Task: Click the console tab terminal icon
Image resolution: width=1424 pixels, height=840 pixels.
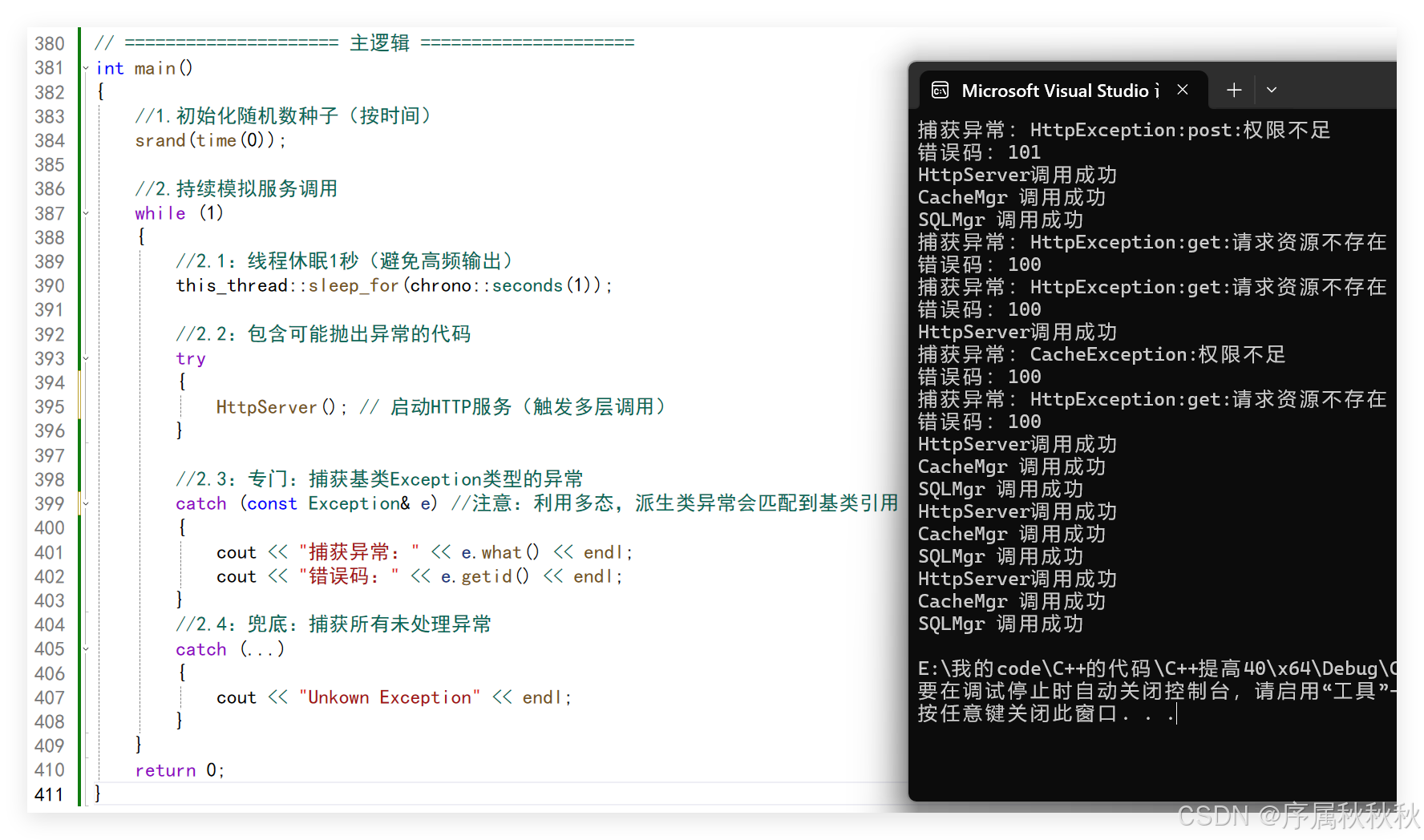Action: (x=940, y=91)
